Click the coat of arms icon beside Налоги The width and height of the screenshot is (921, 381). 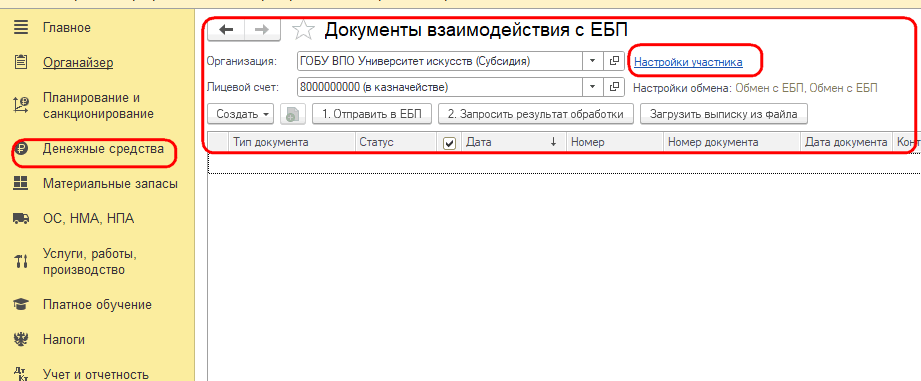[x=21, y=339]
